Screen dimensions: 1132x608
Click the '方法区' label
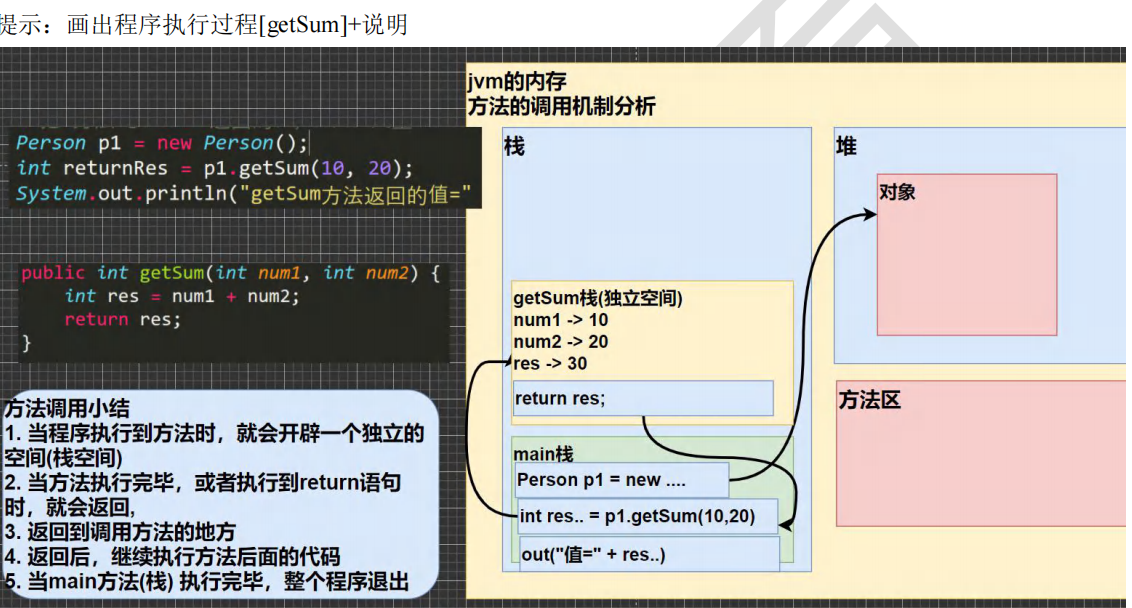pyautogui.click(x=870, y=400)
